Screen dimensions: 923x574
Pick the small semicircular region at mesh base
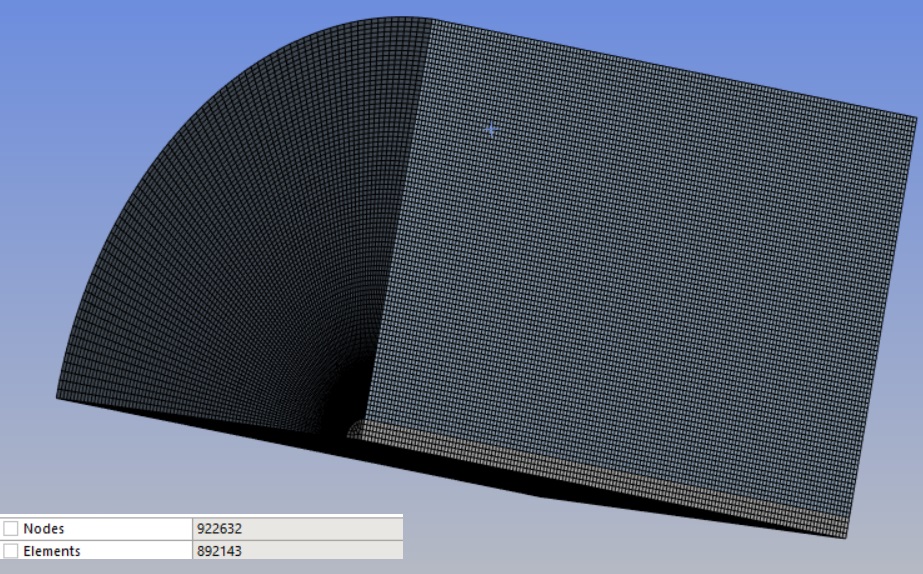pos(355,431)
